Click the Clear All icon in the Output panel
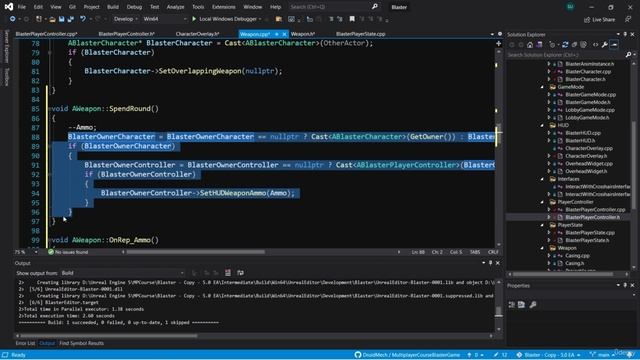The image size is (640, 360). (228, 273)
